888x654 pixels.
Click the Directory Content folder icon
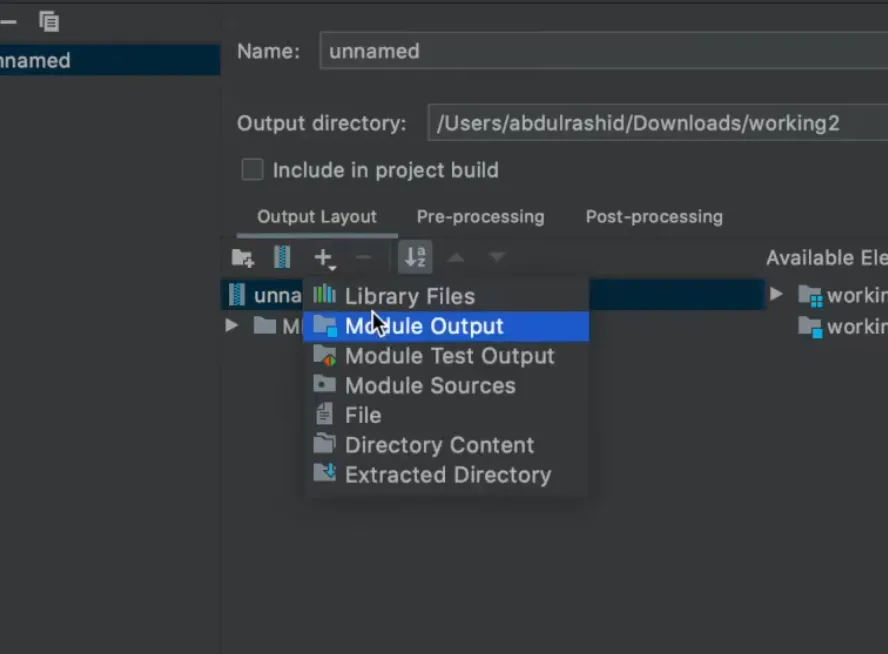click(325, 443)
